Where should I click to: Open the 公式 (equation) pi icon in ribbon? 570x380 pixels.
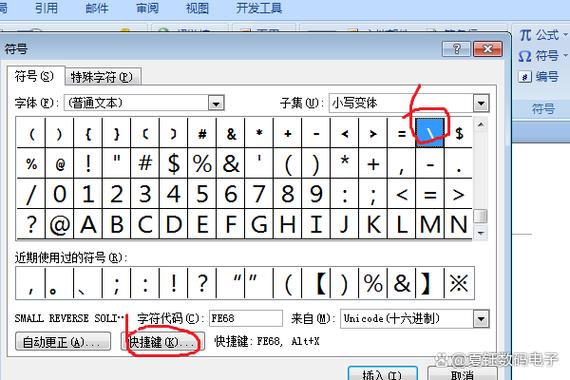pos(525,35)
